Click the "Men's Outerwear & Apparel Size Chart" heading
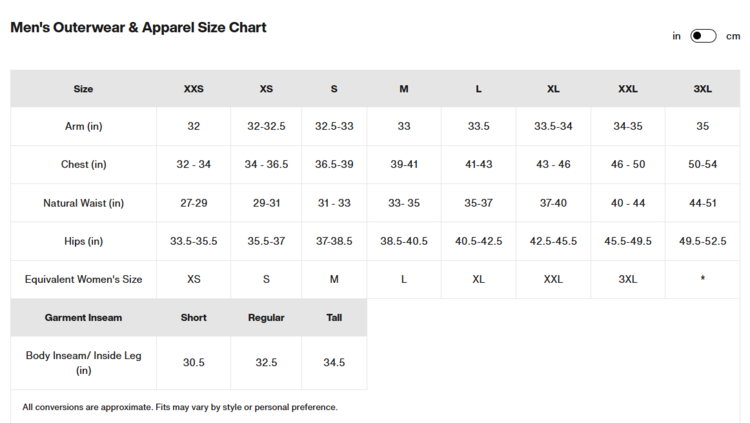Screen dimensions: 750x423 tap(138, 28)
